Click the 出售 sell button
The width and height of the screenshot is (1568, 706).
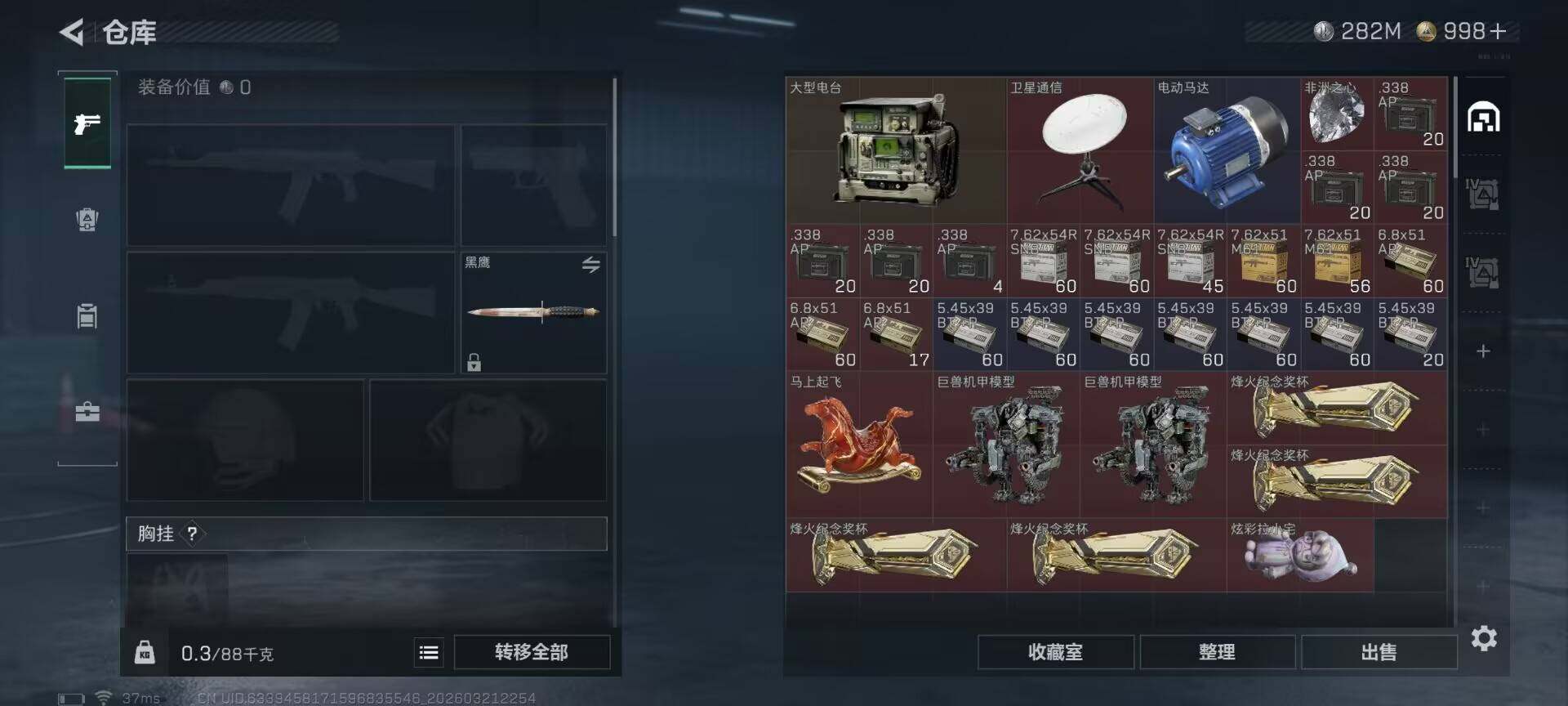coord(1379,652)
